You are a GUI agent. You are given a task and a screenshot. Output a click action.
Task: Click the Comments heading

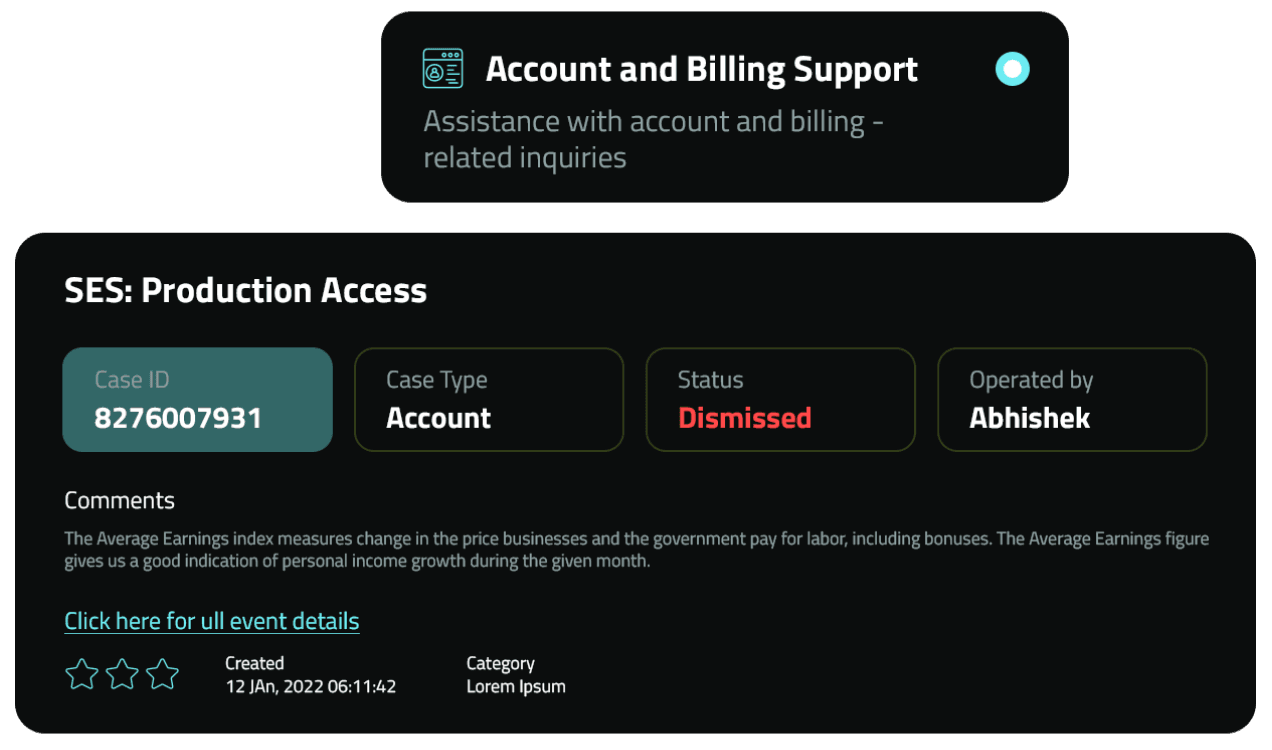click(x=119, y=501)
